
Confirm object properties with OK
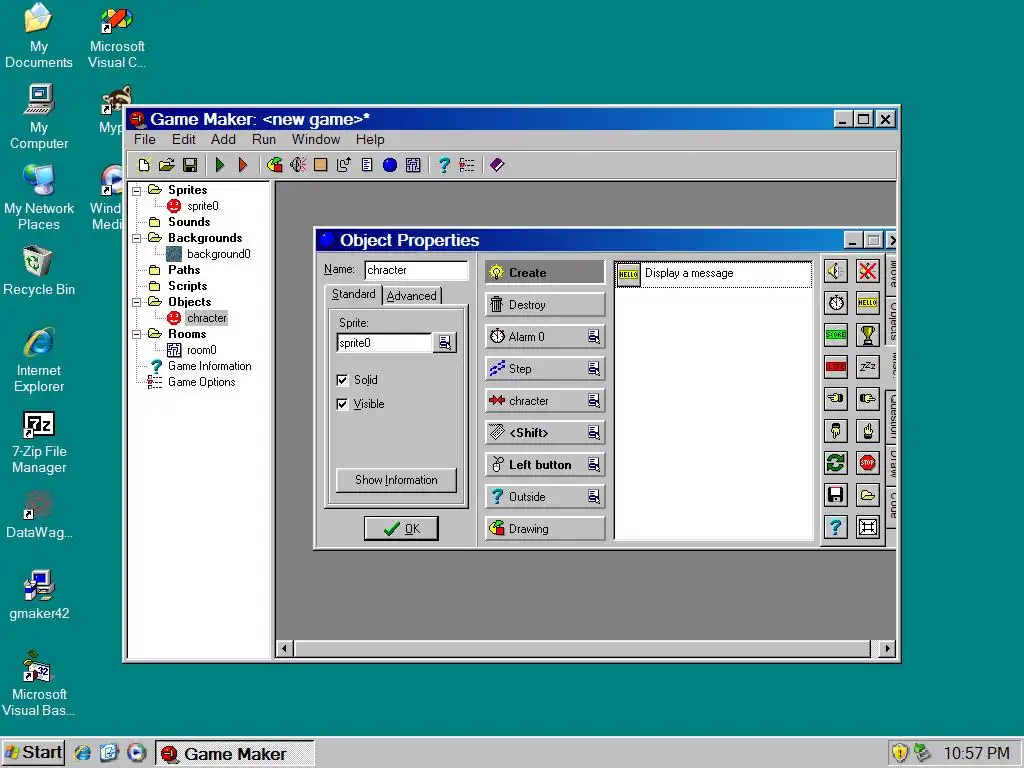pyautogui.click(x=401, y=528)
